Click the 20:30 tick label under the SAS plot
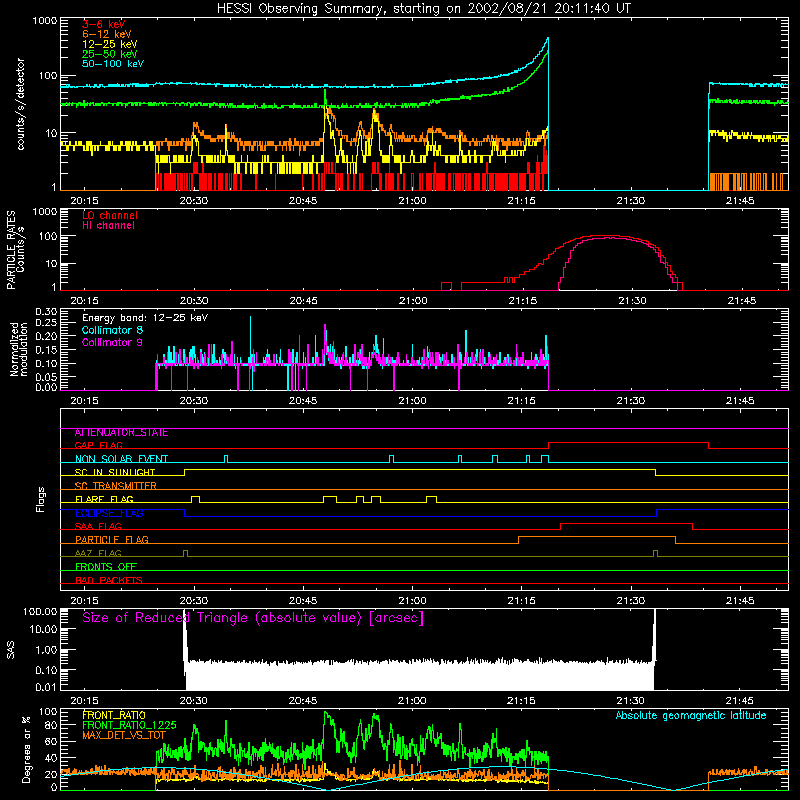The image size is (800, 800). click(193, 701)
